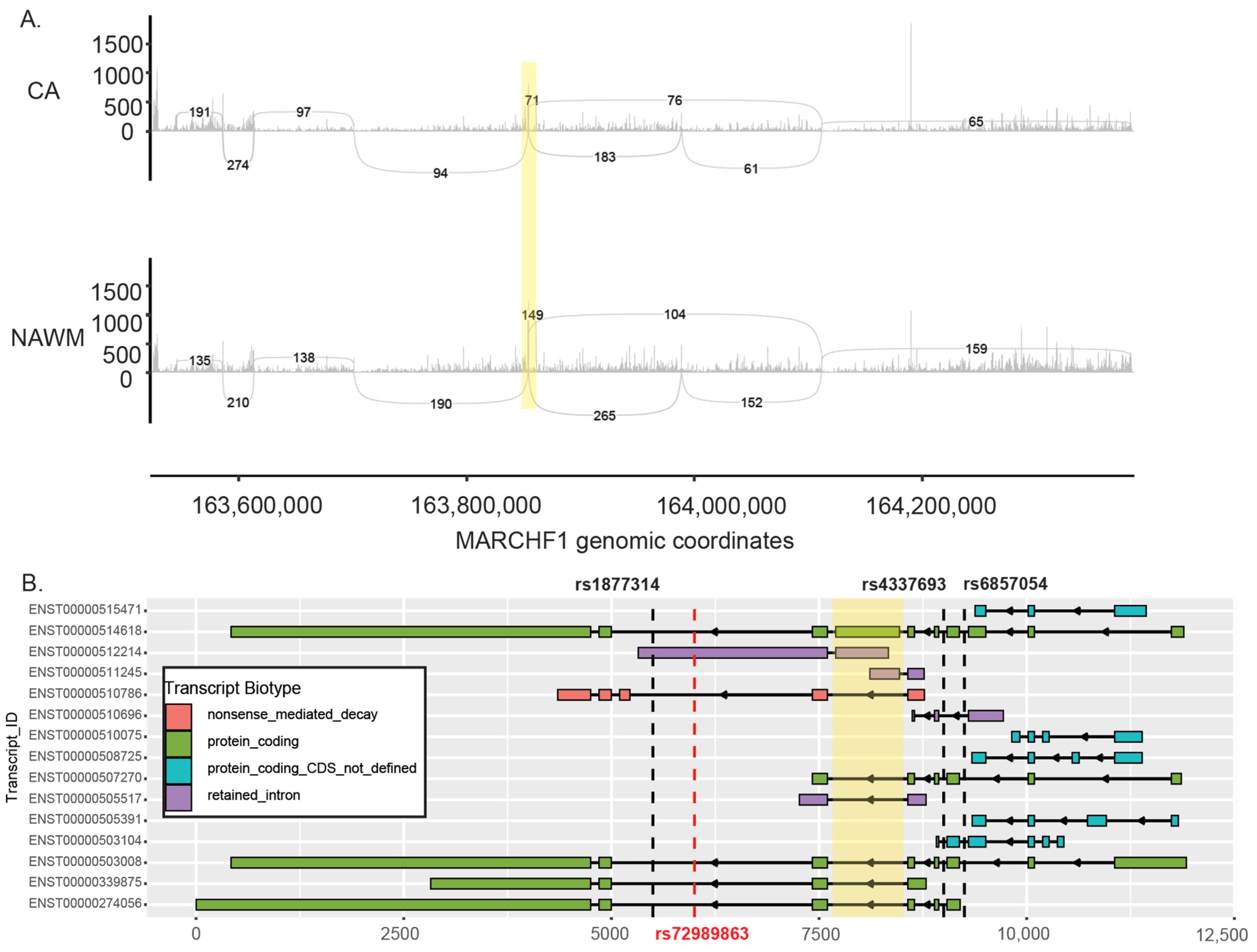The width and height of the screenshot is (1257, 952).
Task: Click the 274 junction count in CA track
Action: 237,165
